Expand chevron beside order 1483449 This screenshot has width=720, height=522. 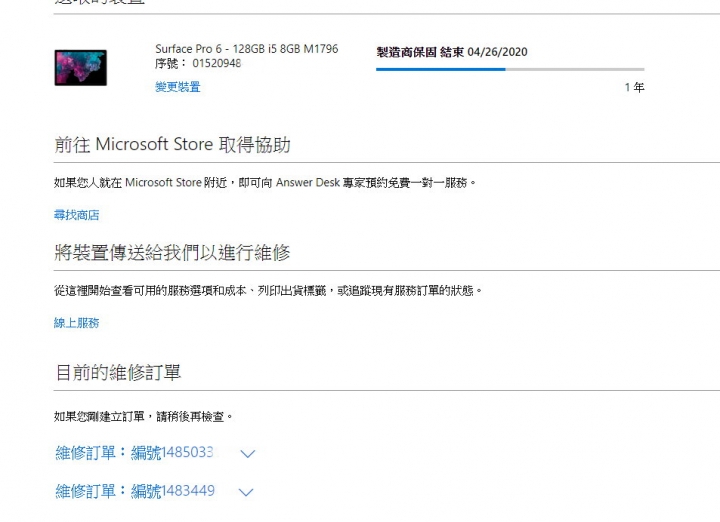pyautogui.click(x=246, y=492)
